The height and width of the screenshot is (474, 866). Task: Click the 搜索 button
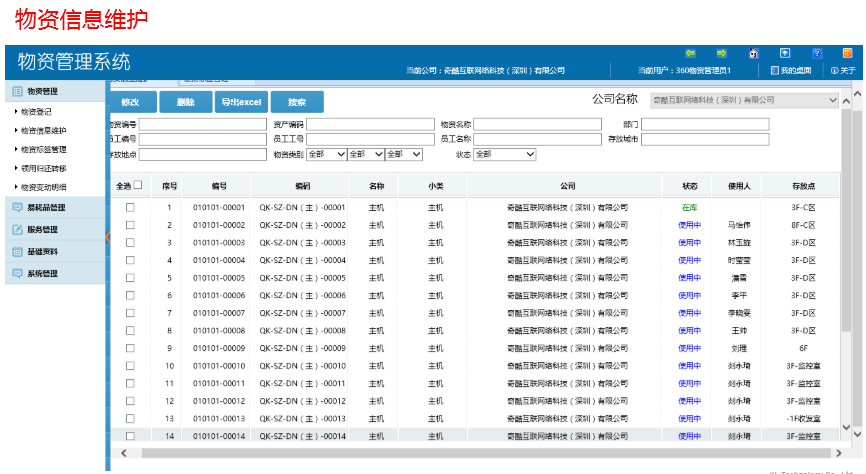[x=297, y=102]
